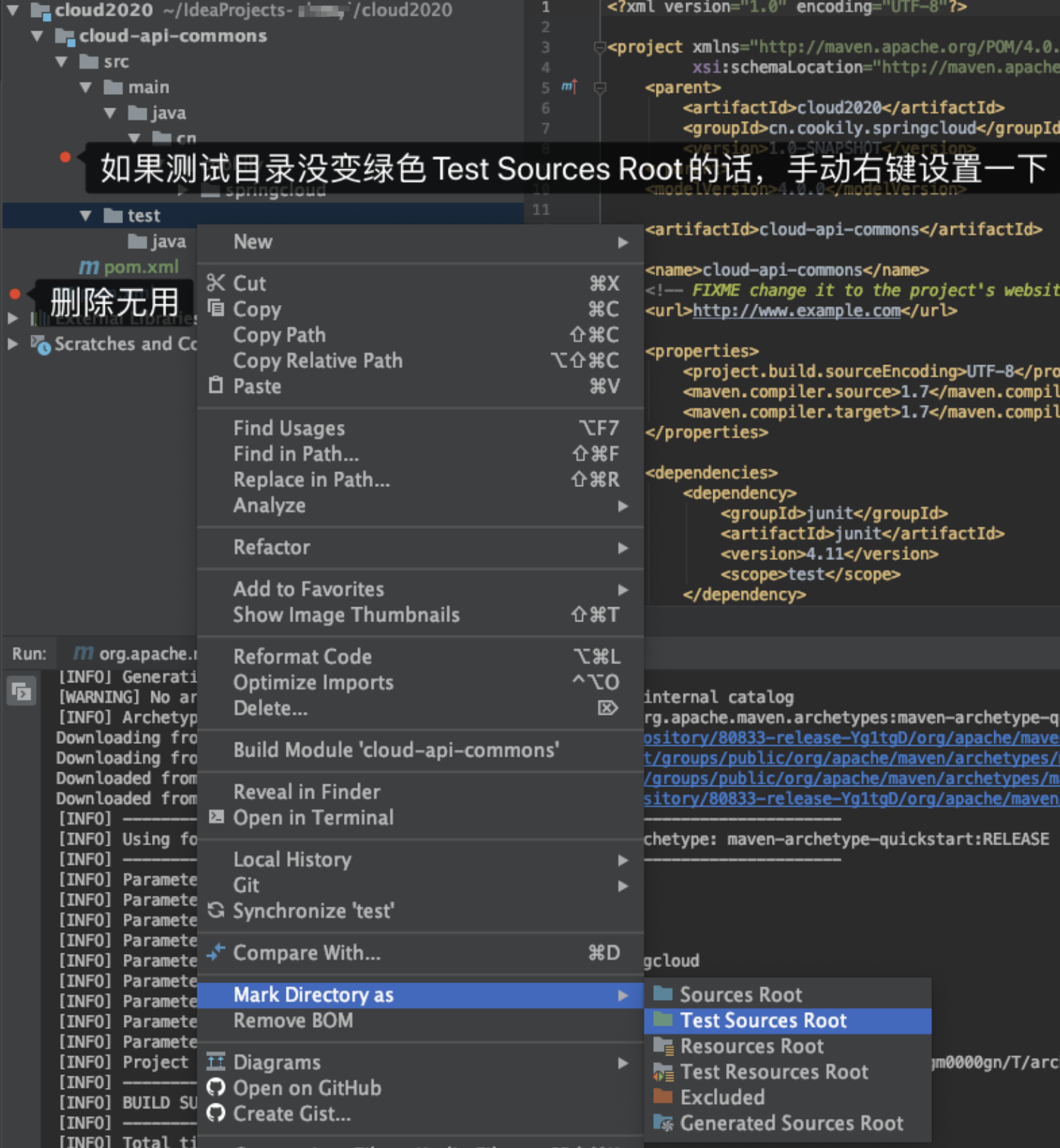Open the http://www.example.com link in editor
This screenshot has height=1148, width=1060.
click(x=796, y=310)
